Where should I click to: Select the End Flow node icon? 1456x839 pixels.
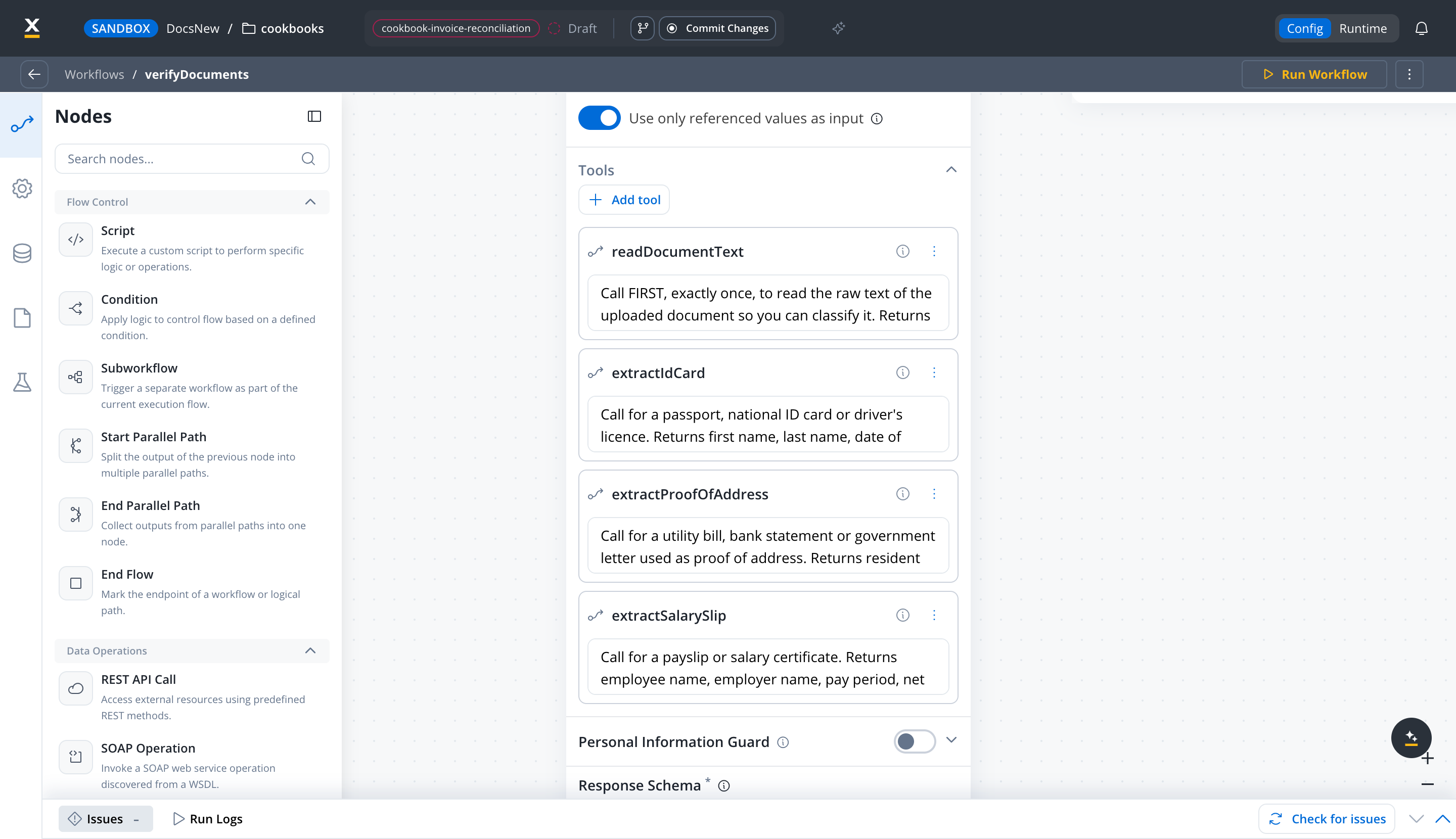[x=75, y=583]
